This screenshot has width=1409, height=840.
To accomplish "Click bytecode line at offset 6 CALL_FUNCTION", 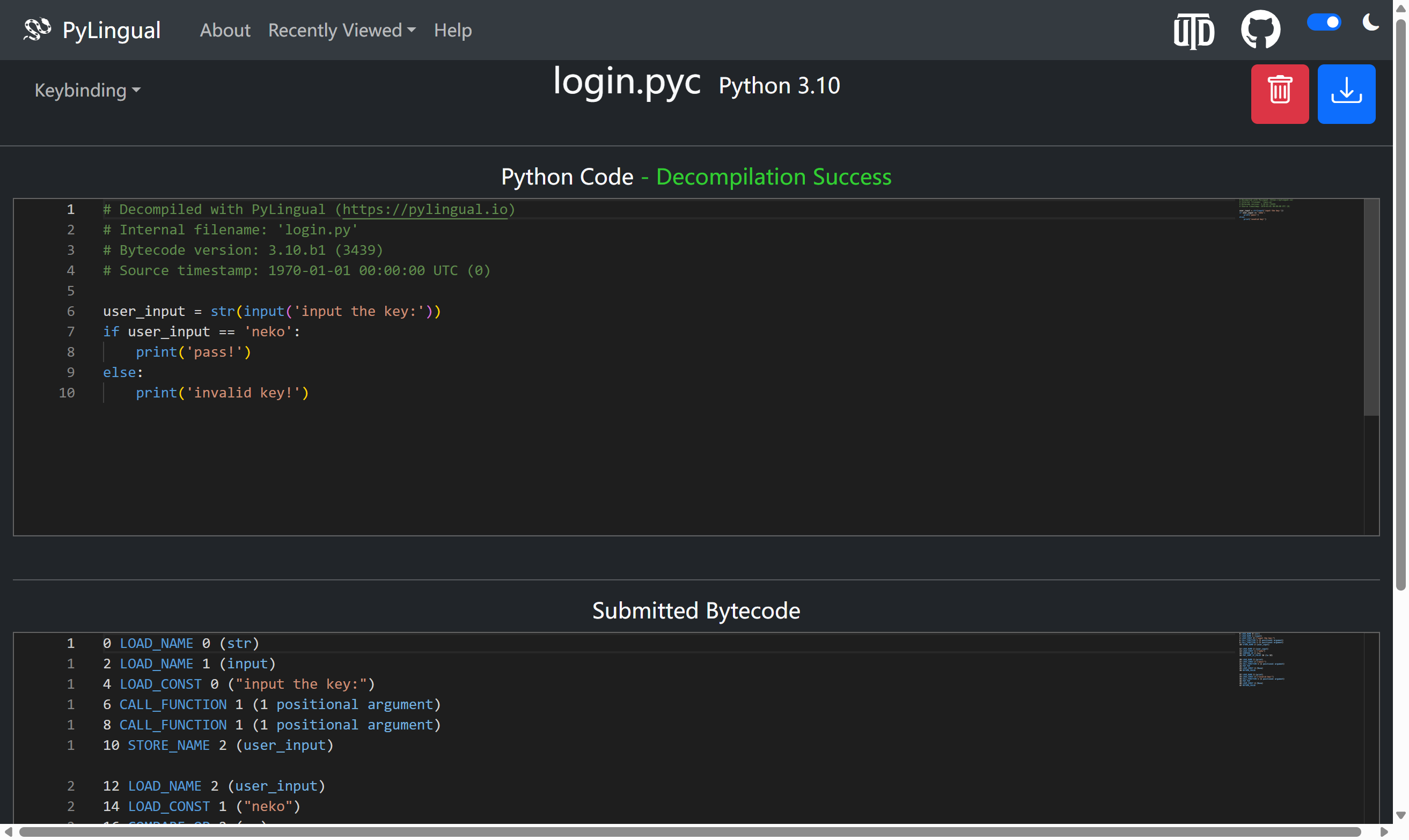I will pos(271,705).
